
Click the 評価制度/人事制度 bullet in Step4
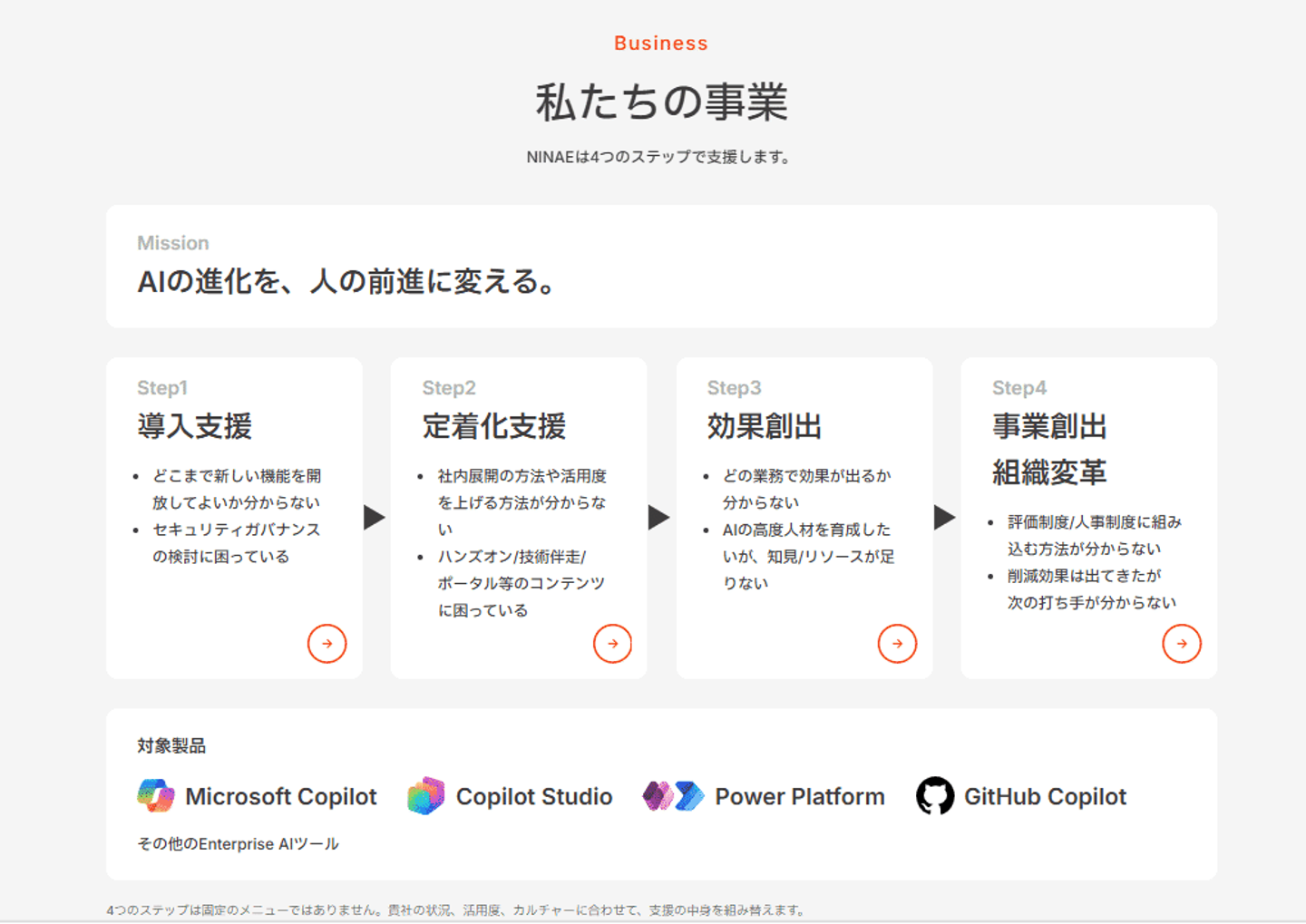[x=1094, y=535]
